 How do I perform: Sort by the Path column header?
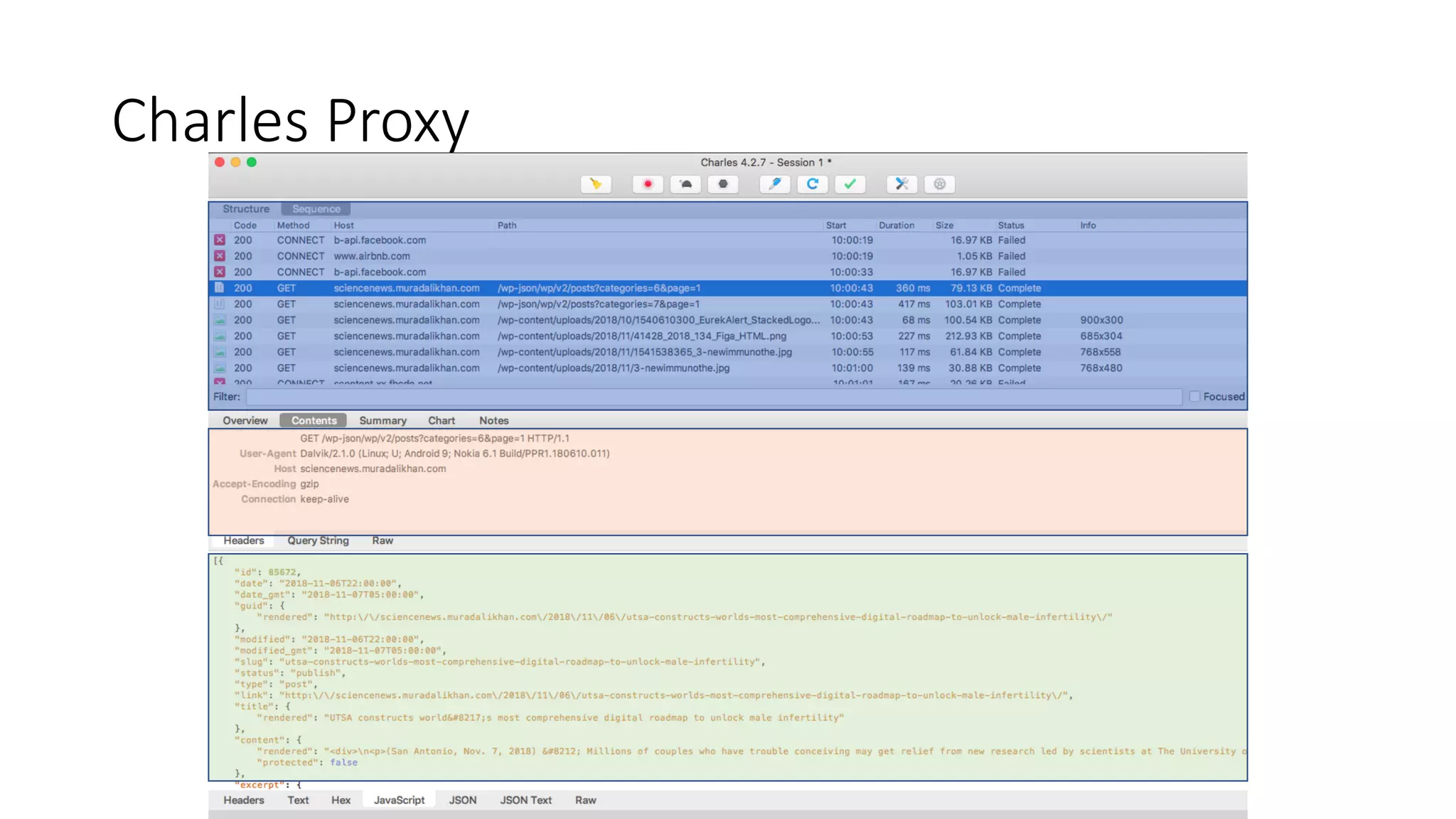point(508,225)
